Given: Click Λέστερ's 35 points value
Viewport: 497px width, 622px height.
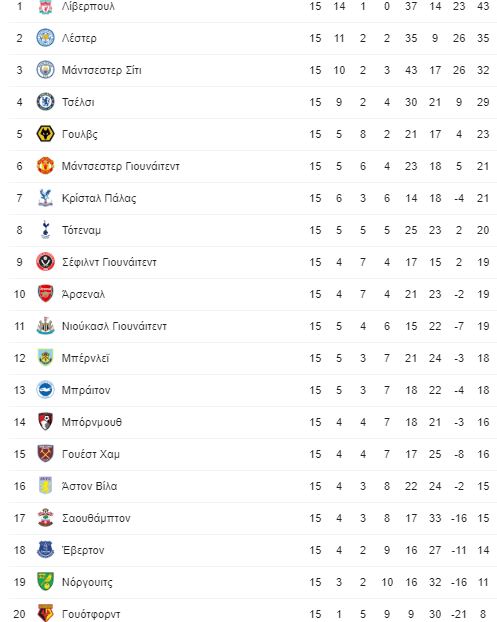Looking at the screenshot, I should coord(483,38).
